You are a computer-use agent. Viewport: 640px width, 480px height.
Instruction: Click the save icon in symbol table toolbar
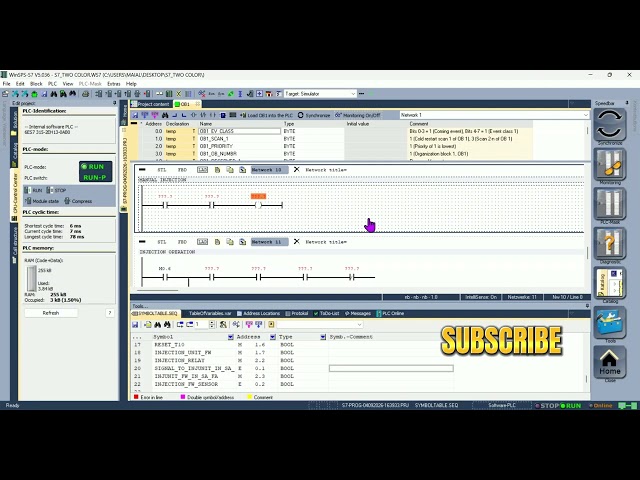pos(135,324)
